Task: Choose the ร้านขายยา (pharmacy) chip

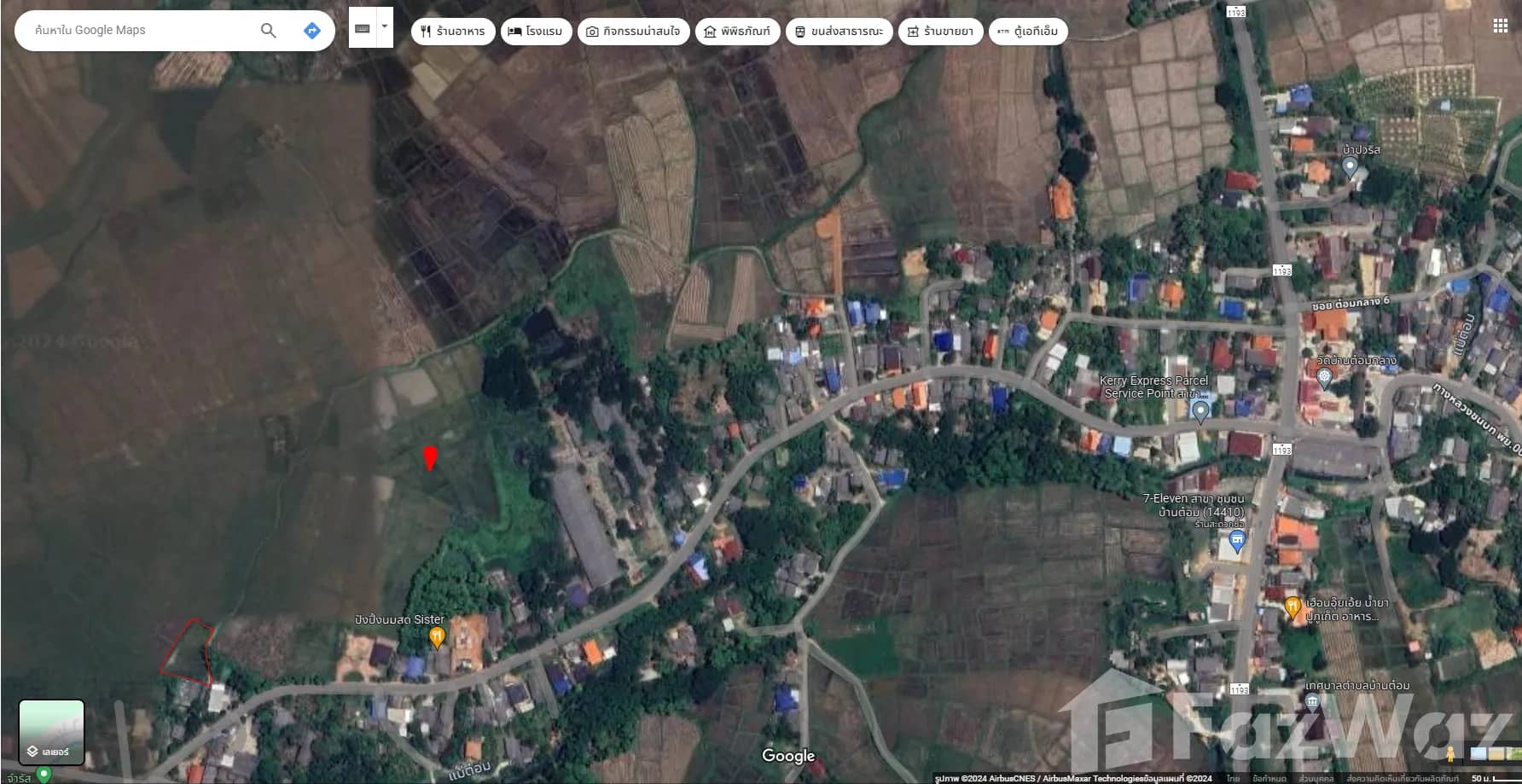Action: (x=940, y=32)
